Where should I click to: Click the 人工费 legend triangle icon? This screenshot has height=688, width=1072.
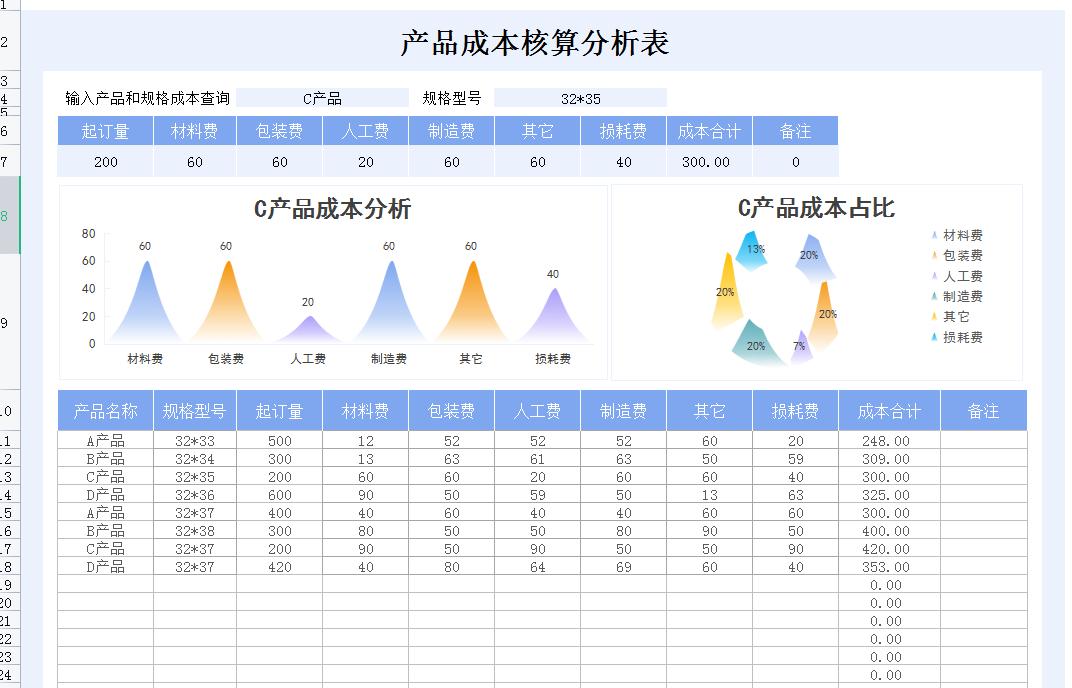click(935, 275)
